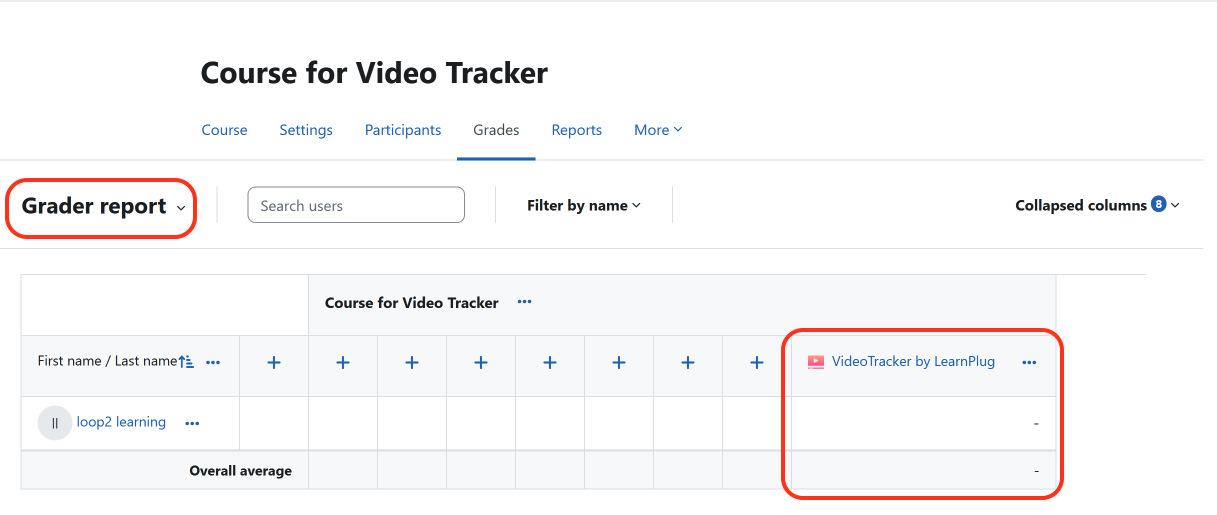This screenshot has width=1217, height=515.
Task: Open VideoTracker by LearnPlug column actions menu
Action: pyautogui.click(x=1029, y=363)
